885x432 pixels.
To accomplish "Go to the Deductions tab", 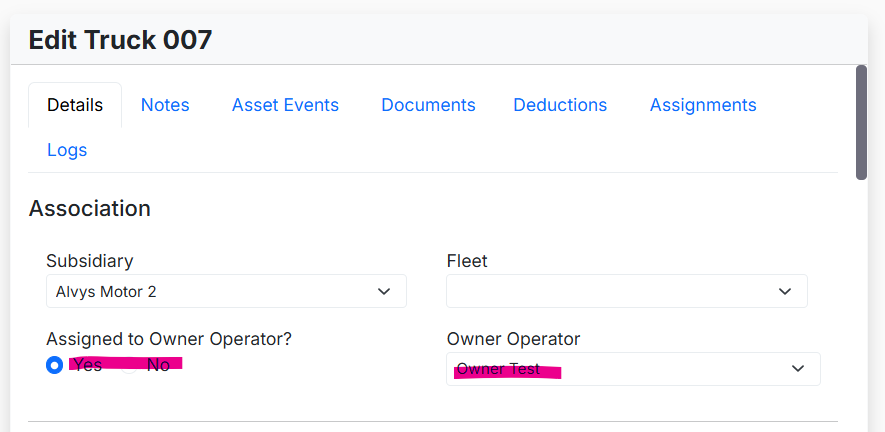I will 560,105.
